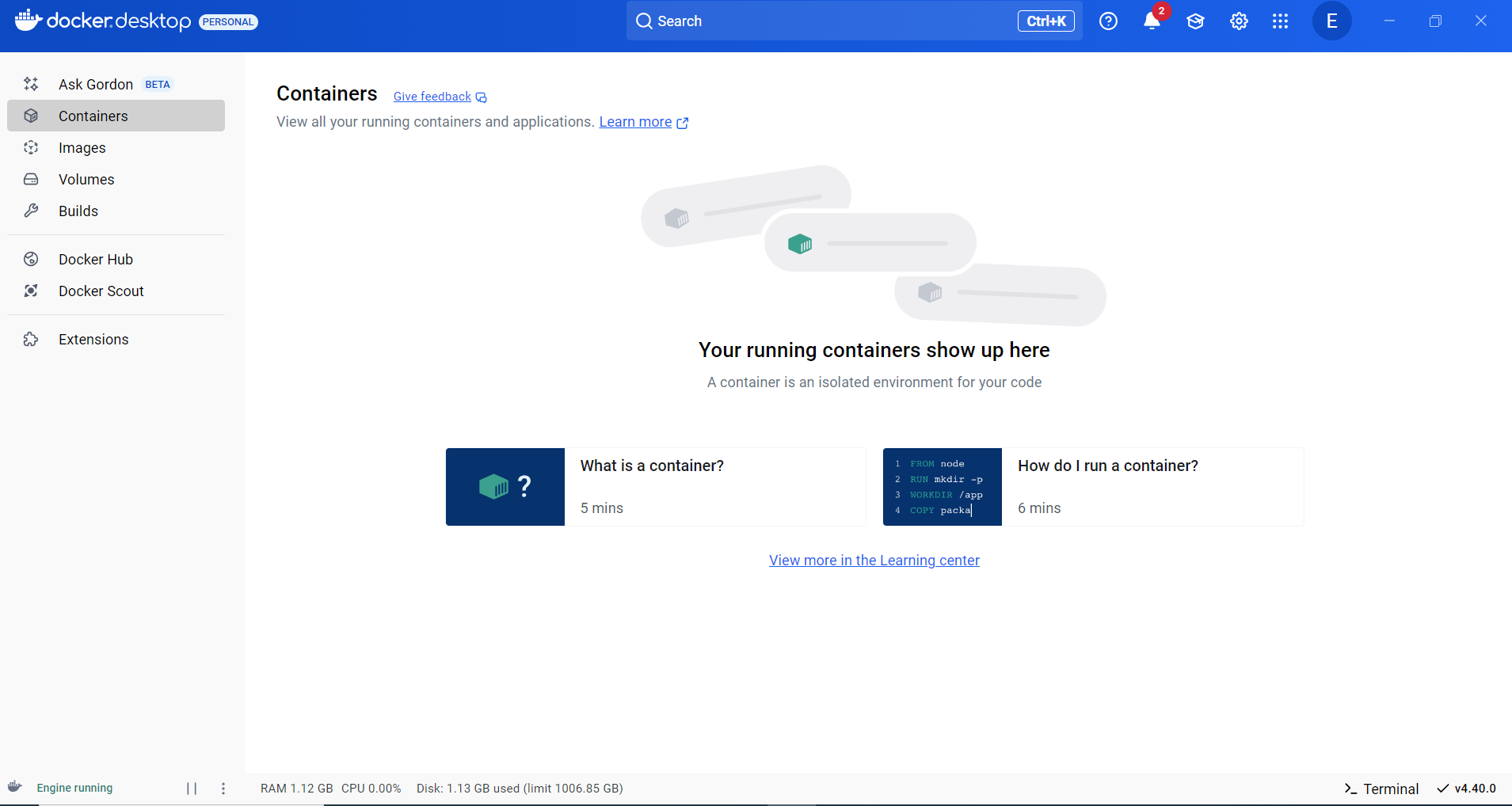
Task: Click the BETA badge next to Ask Gordon
Action: click(x=158, y=85)
